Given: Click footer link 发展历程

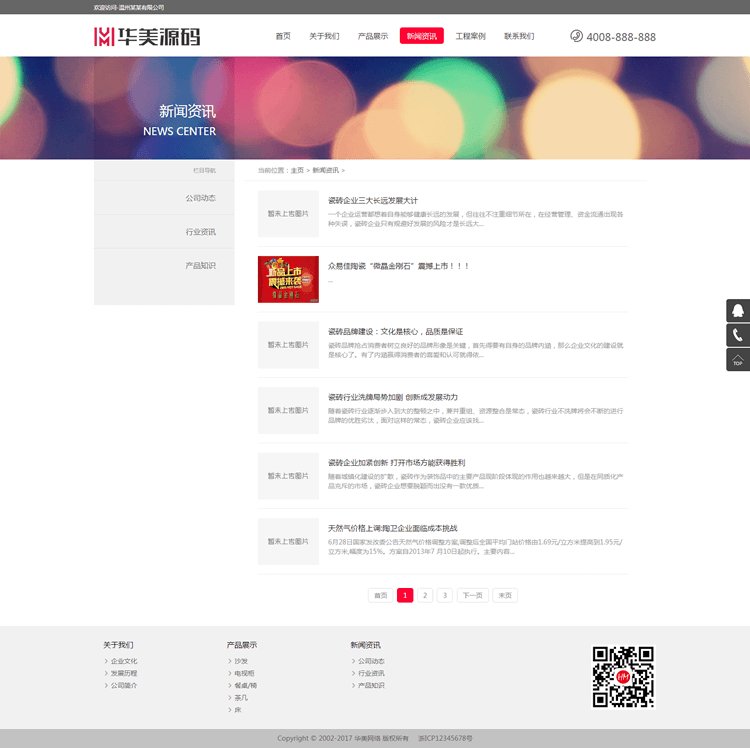Looking at the screenshot, I should click(x=124, y=673).
